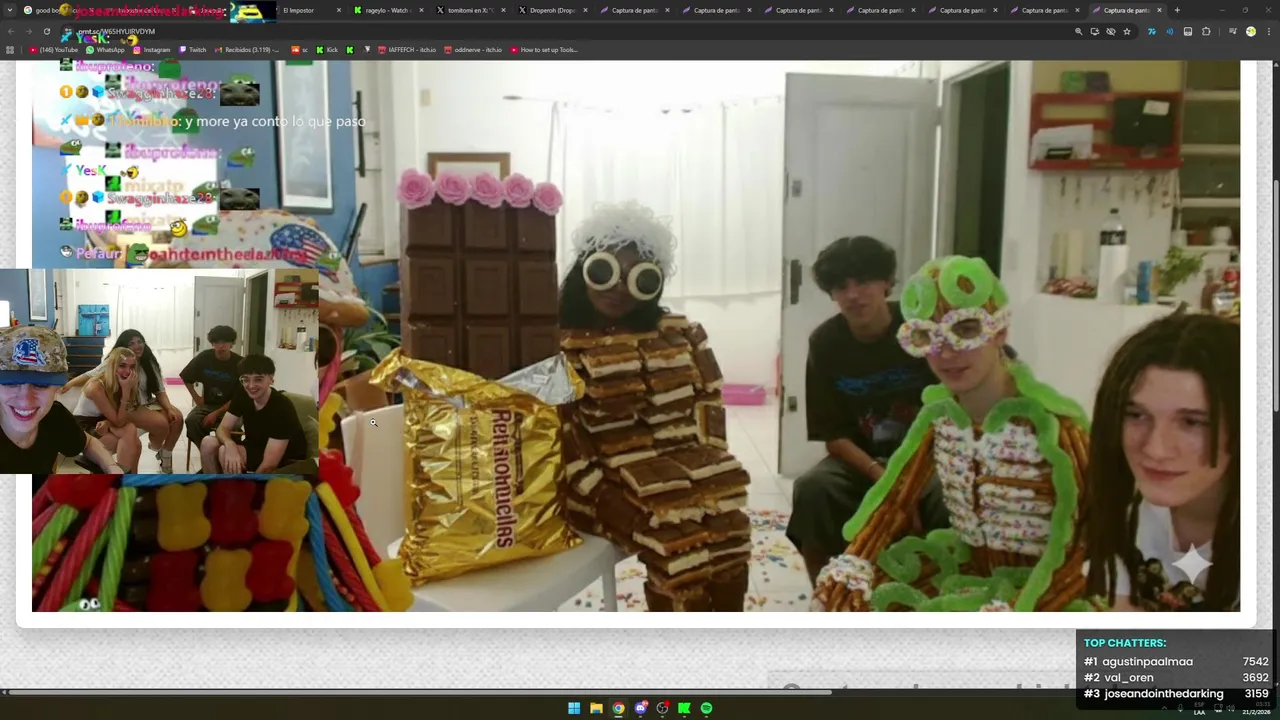This screenshot has width=1280, height=720.
Task: Expand the tab search dropdown arrow
Action: pos(9,10)
